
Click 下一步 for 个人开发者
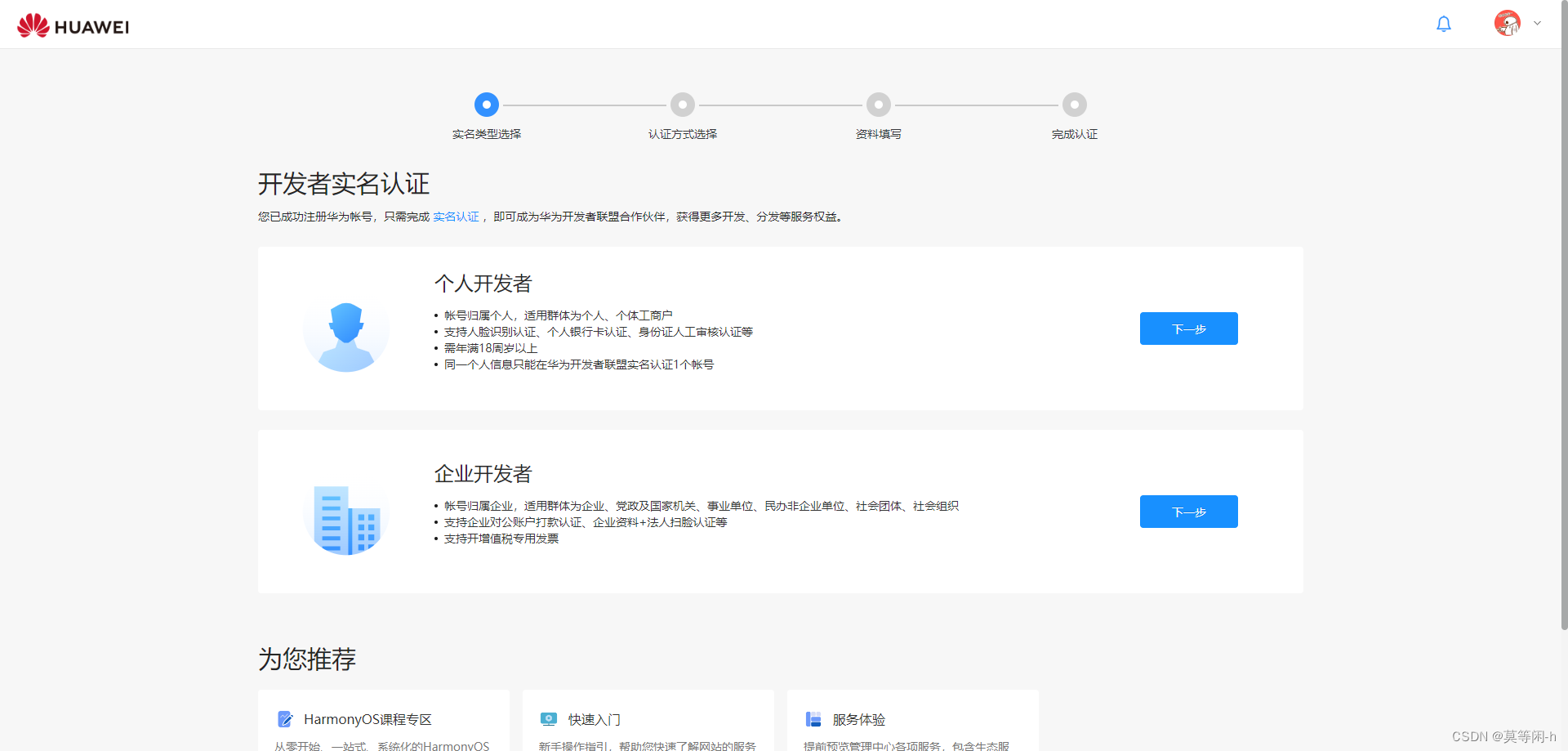coord(1189,329)
